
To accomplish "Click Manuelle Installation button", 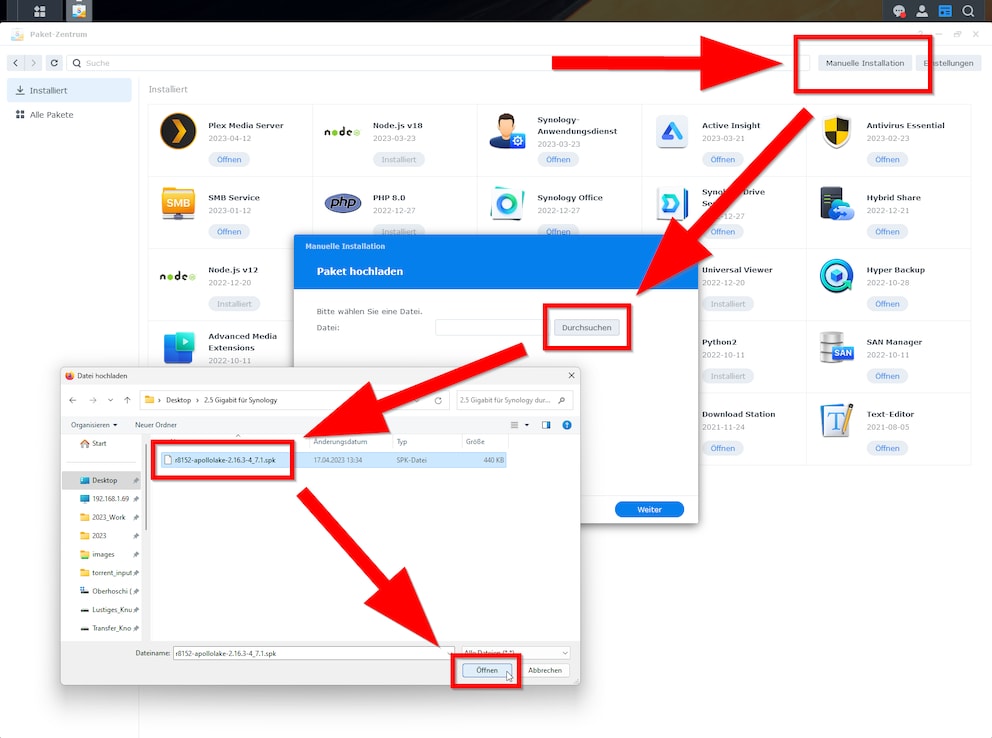I will pos(864,63).
